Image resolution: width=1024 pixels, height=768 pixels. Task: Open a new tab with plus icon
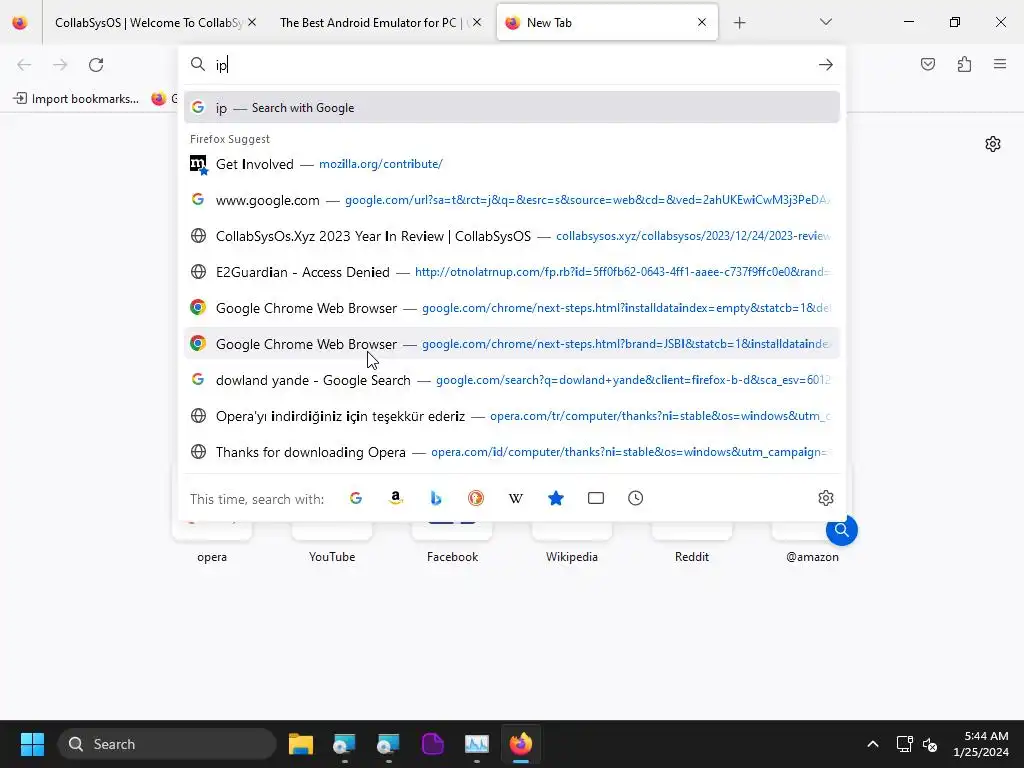(x=739, y=23)
